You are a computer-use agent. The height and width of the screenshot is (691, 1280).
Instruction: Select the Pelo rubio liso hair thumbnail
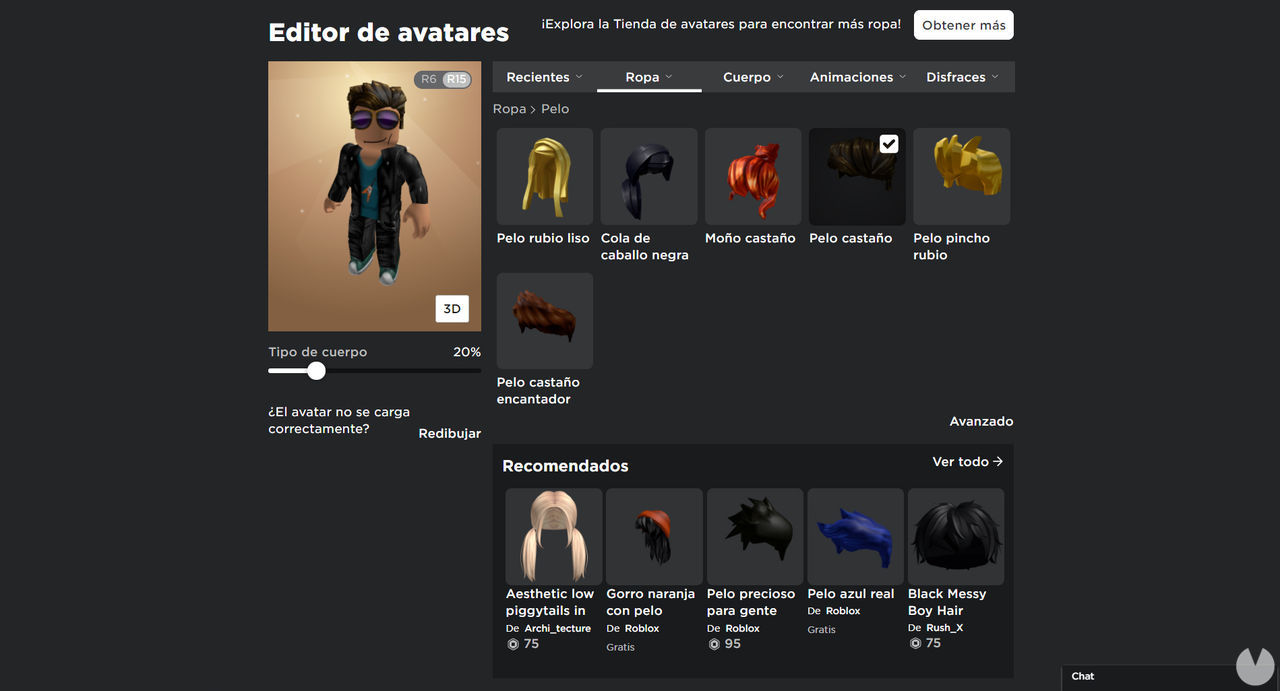545,176
